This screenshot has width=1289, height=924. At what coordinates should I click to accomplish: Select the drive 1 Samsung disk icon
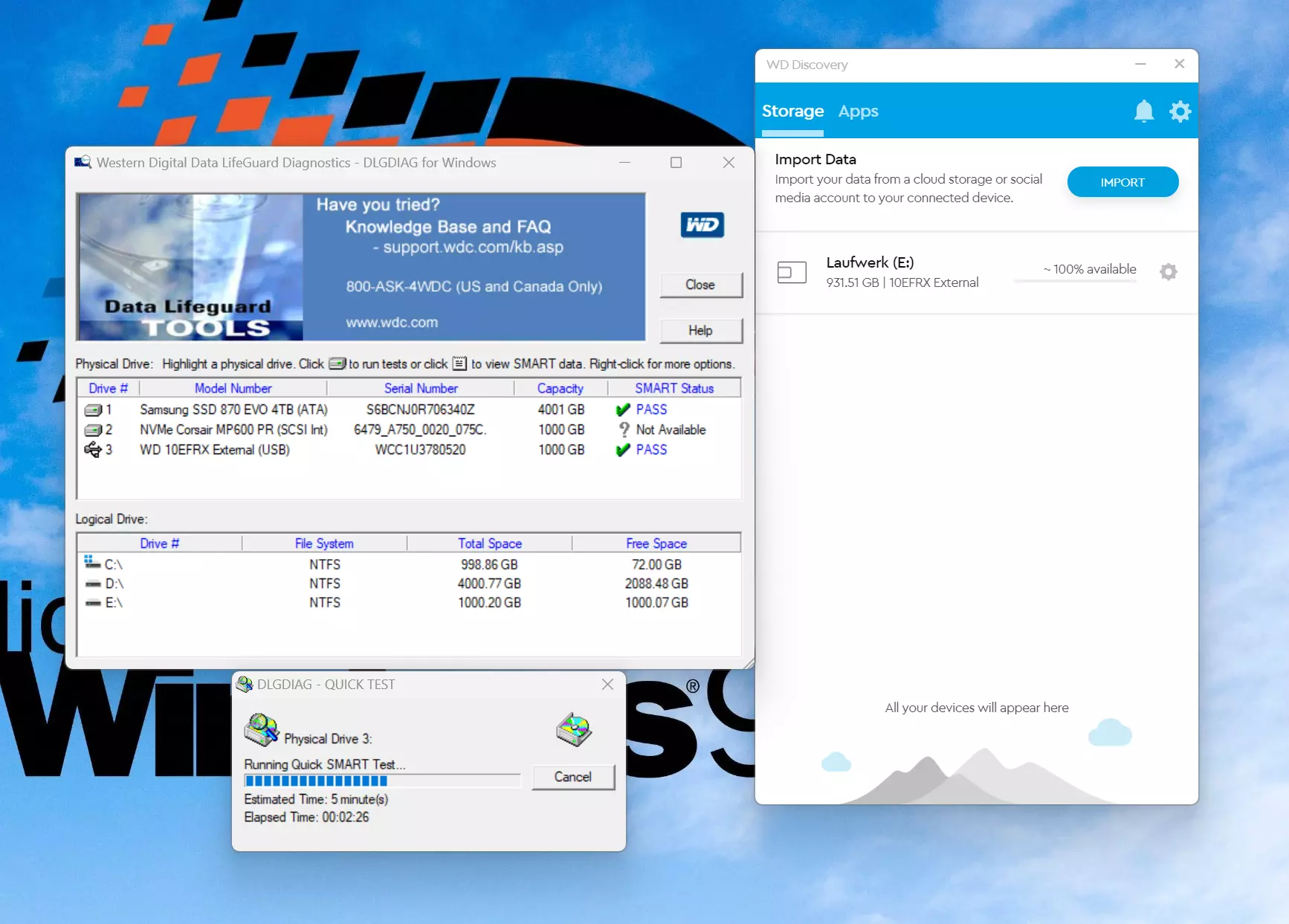pos(93,410)
